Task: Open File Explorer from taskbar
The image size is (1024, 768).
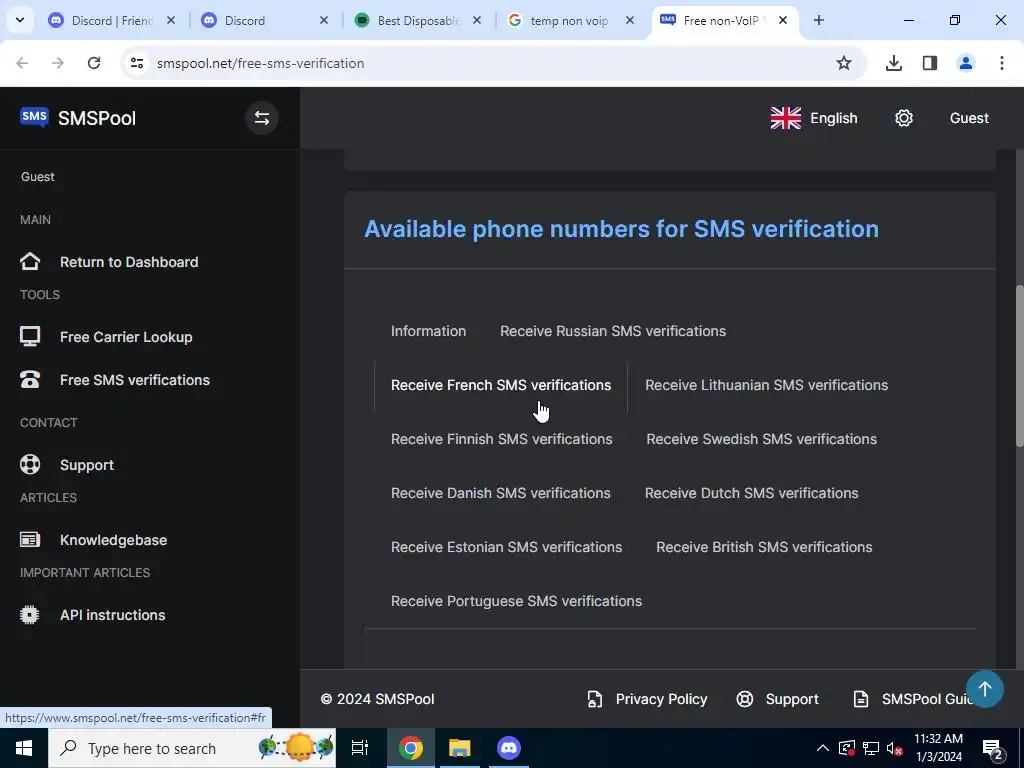Action: pos(460,748)
